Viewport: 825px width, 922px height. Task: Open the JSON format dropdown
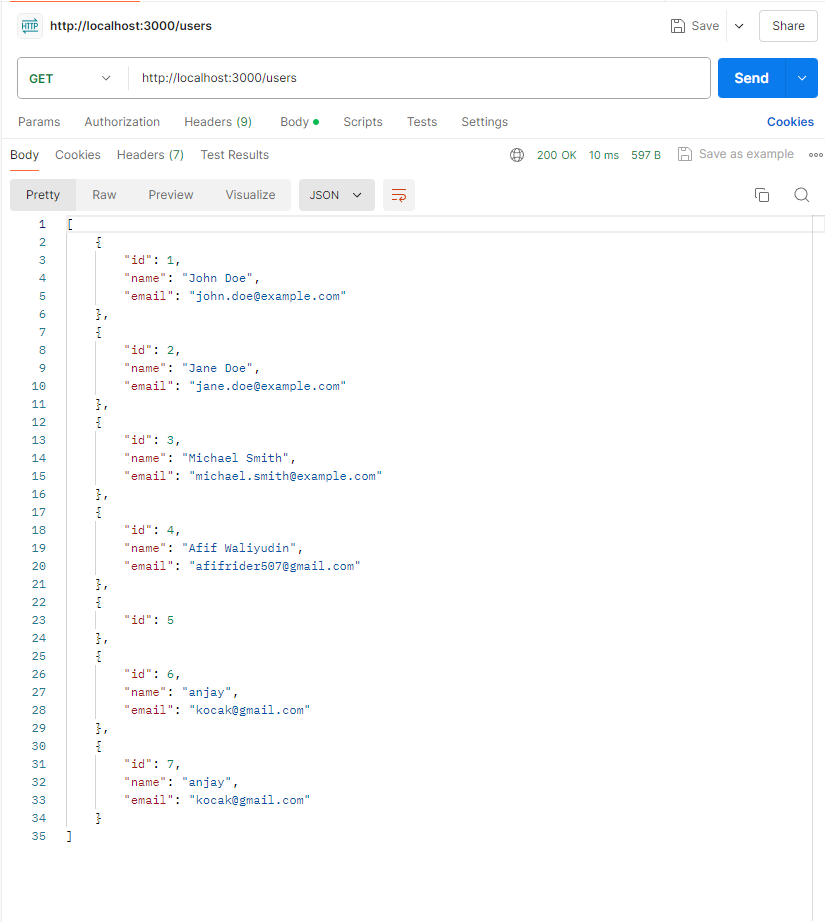coord(336,195)
